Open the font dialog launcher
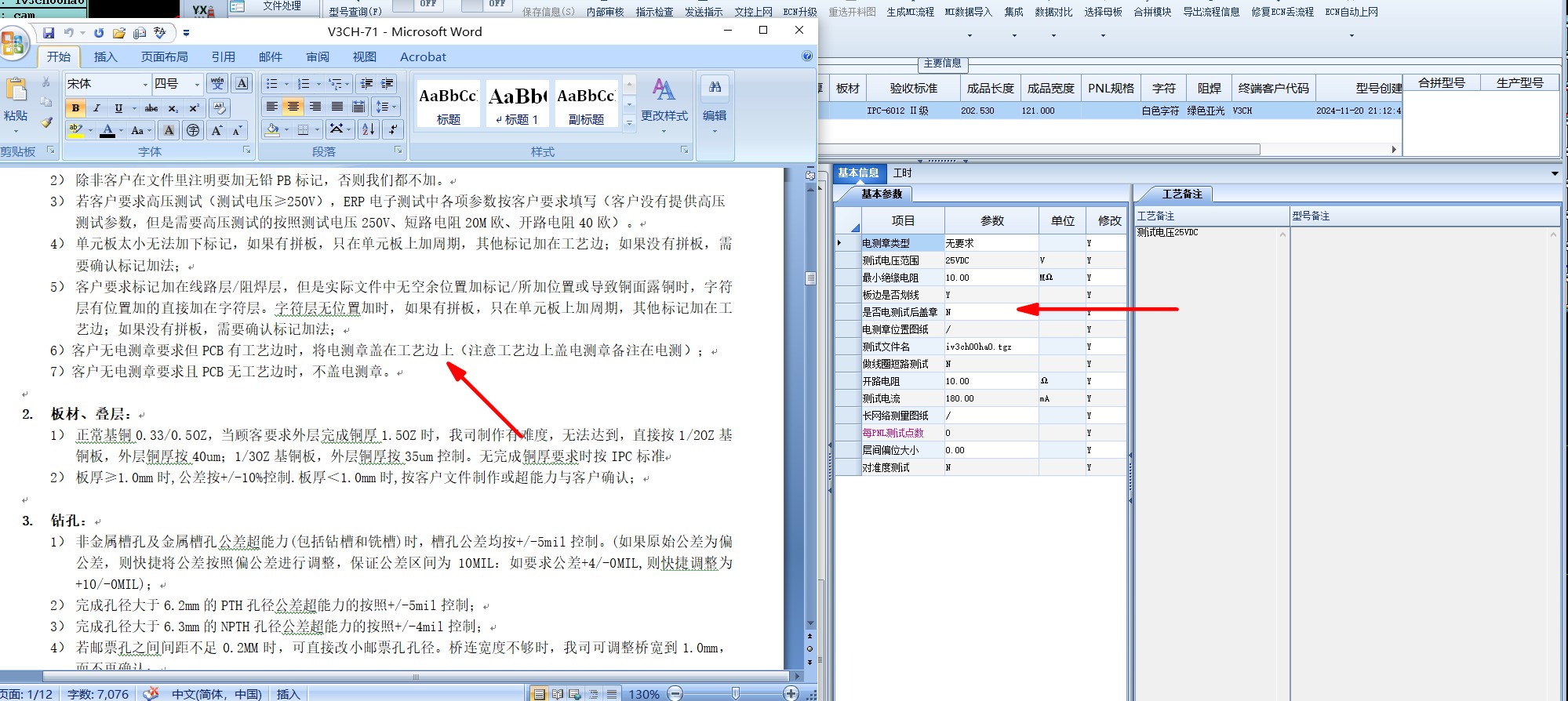The width and height of the screenshot is (1568, 701). [246, 150]
